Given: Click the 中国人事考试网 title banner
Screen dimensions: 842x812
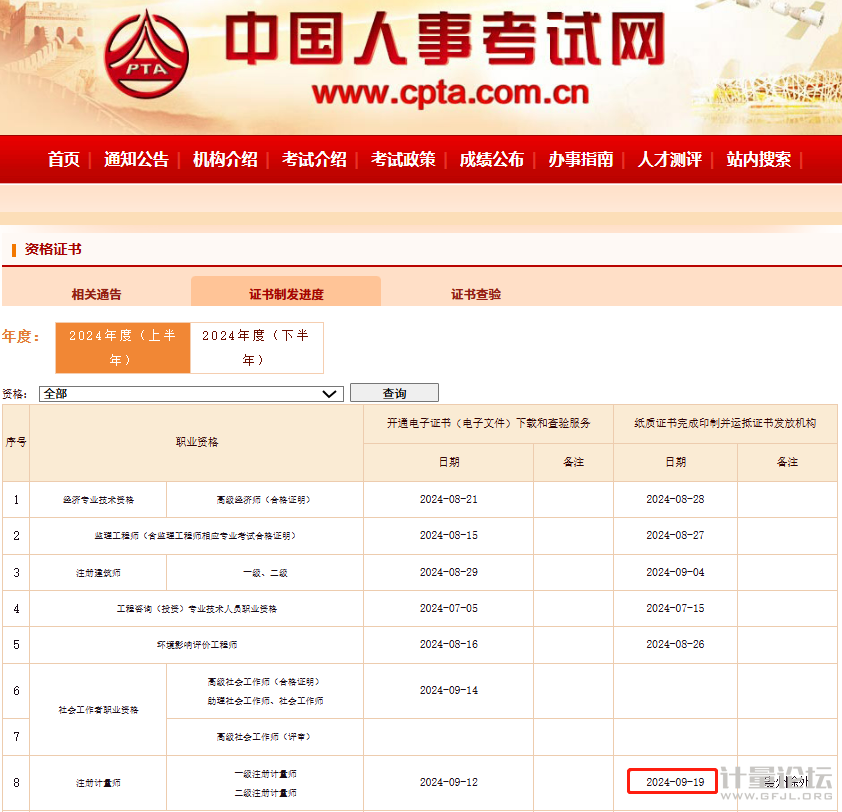Looking at the screenshot, I should pos(445,39).
